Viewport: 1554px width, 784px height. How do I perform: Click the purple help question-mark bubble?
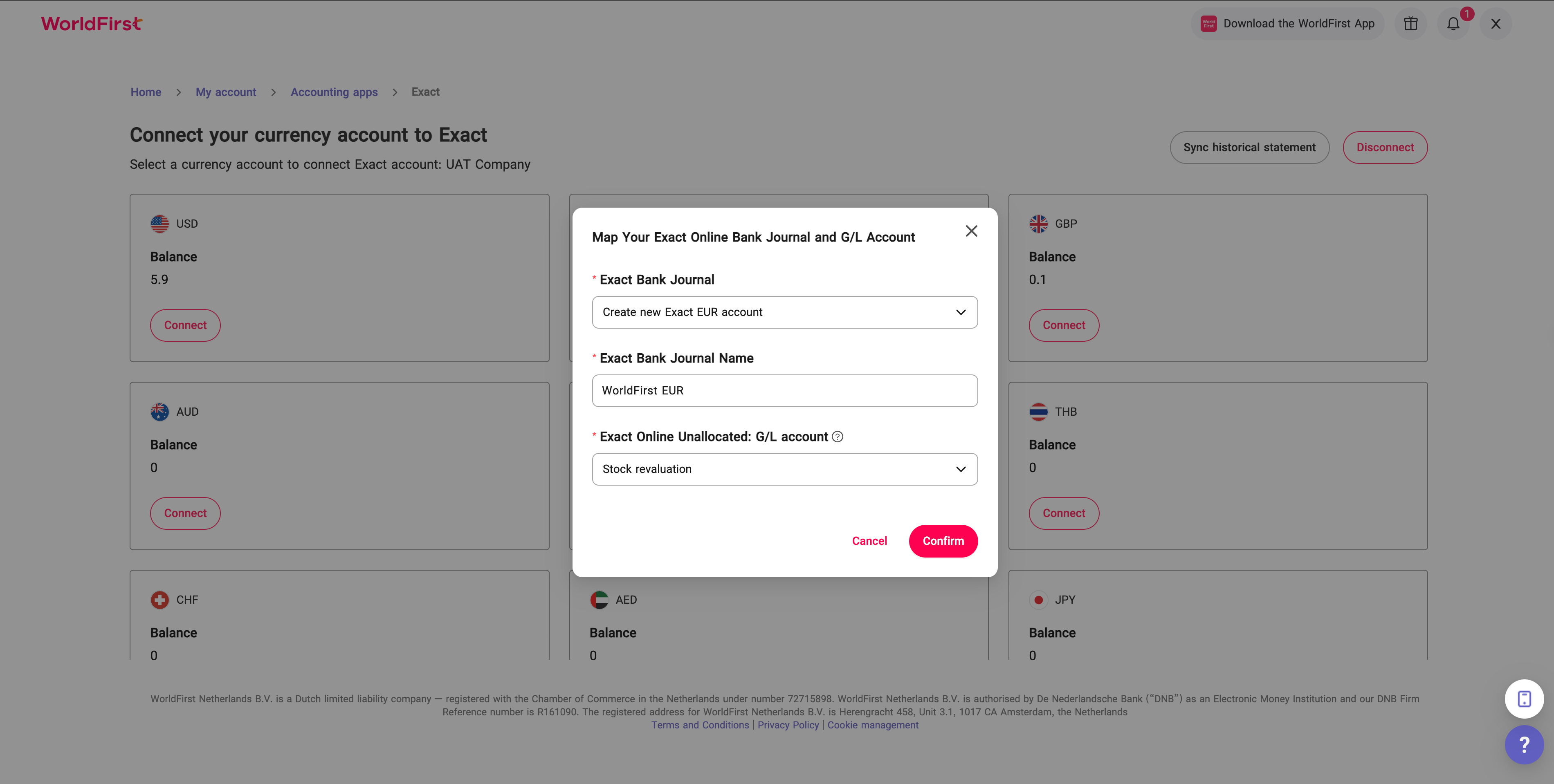(x=1524, y=744)
